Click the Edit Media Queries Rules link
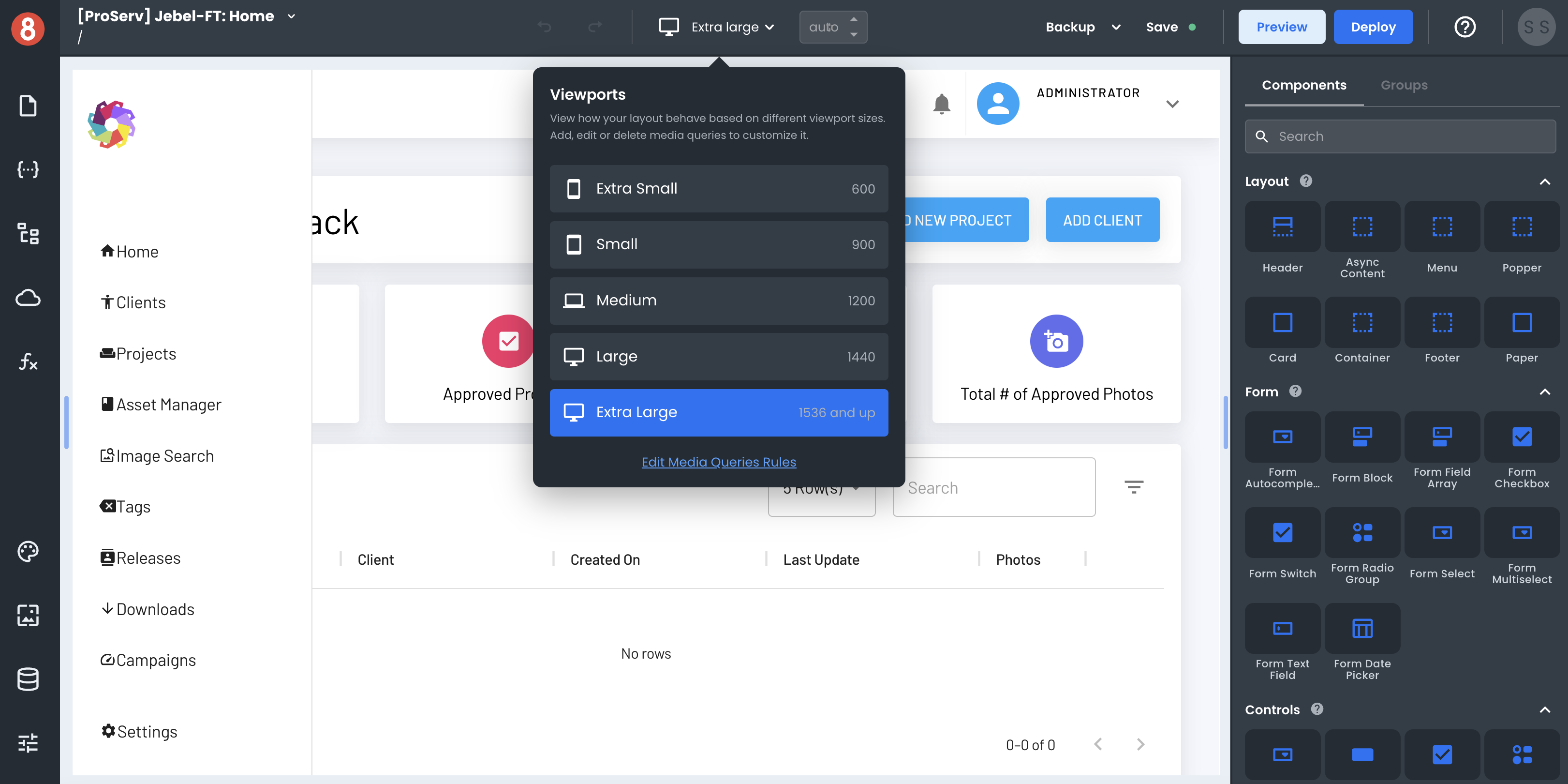1568x784 pixels. (718, 461)
